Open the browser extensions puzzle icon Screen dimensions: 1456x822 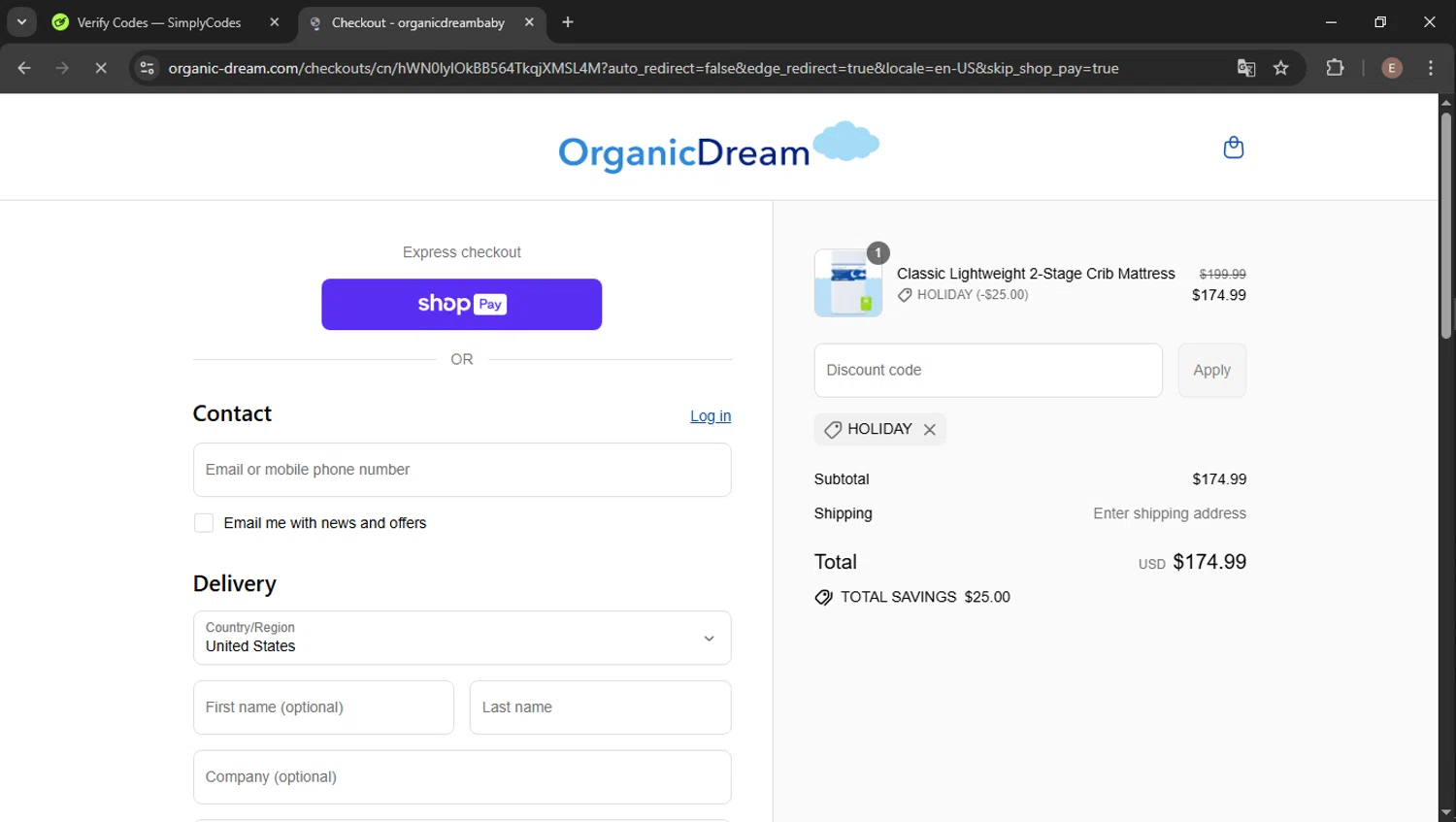1335,68
